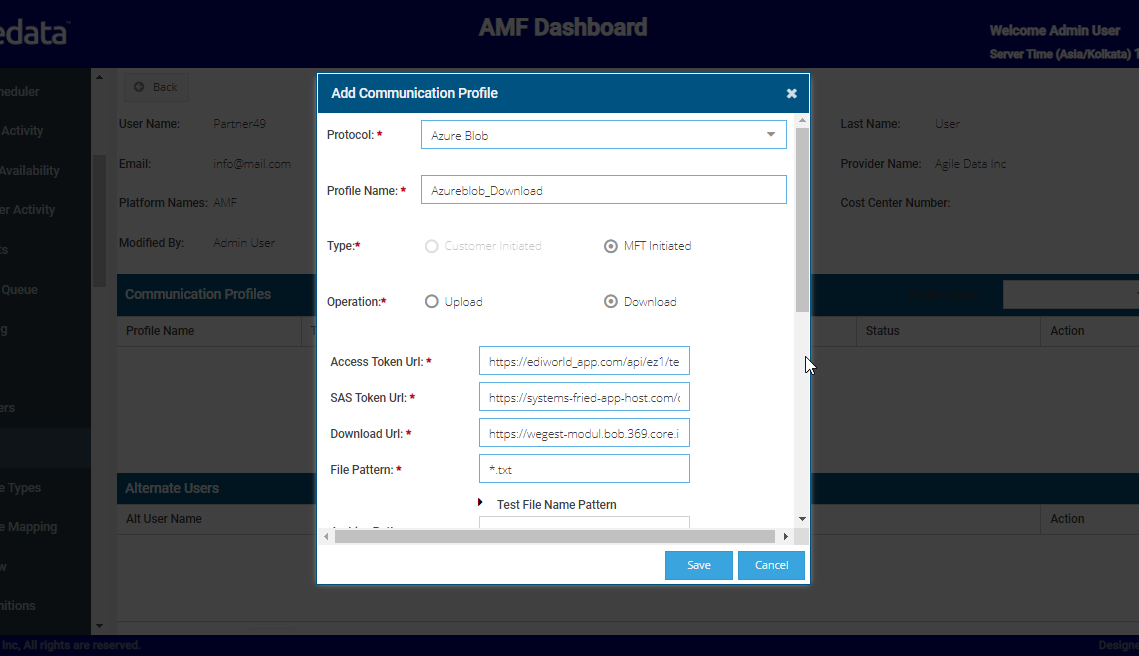
Task: Click the Profile Name input field
Action: [x=603, y=190]
